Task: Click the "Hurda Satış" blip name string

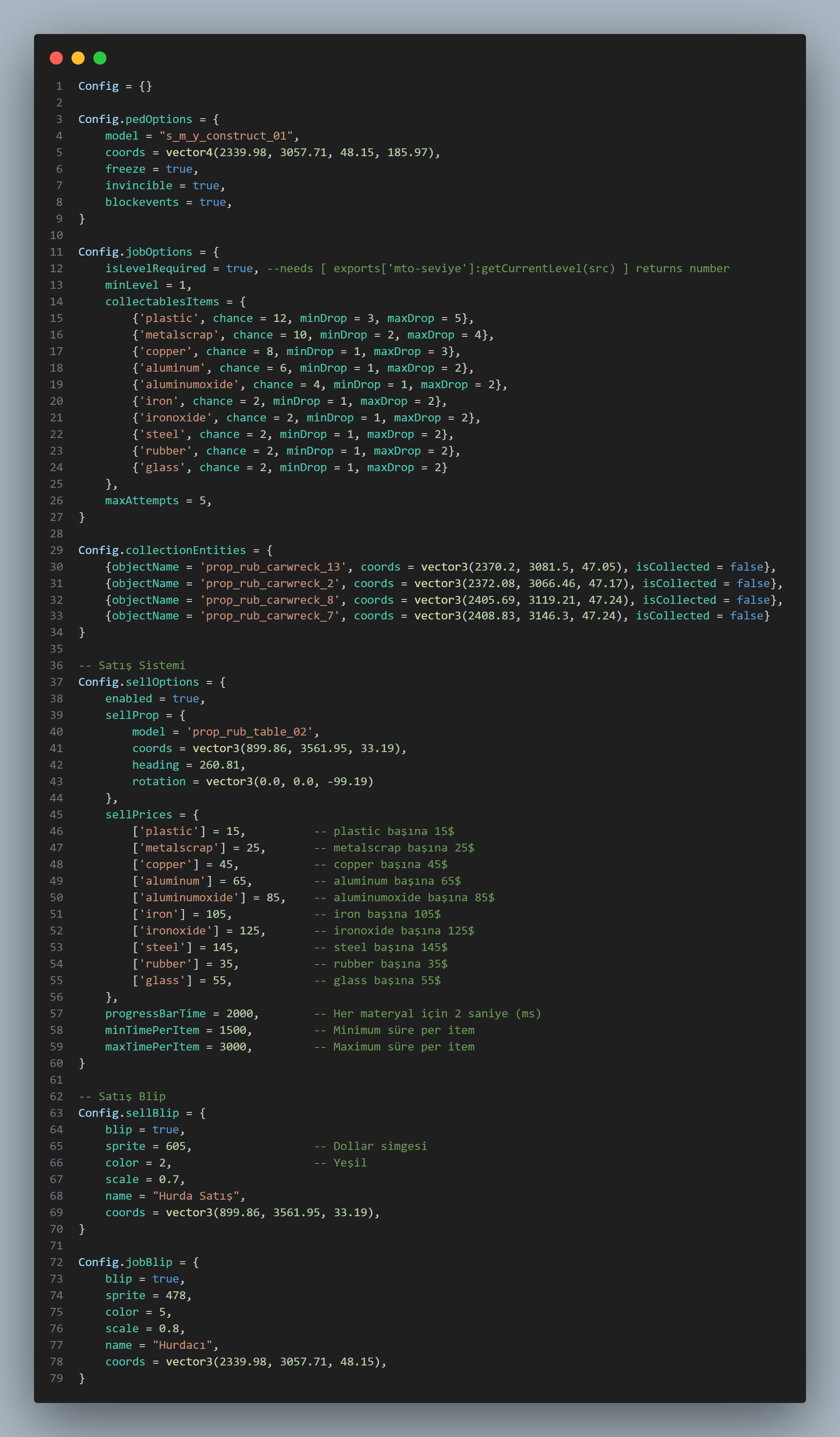Action: point(195,1196)
